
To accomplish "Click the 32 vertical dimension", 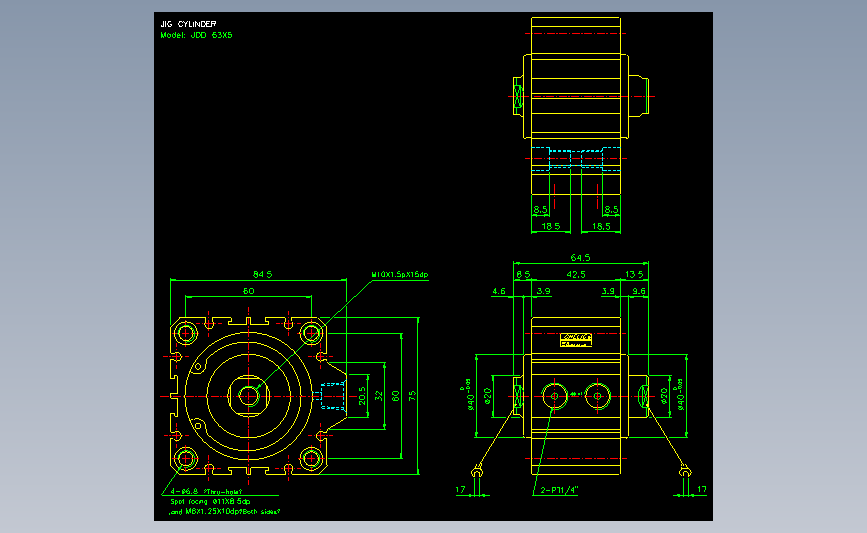I will coord(379,396).
